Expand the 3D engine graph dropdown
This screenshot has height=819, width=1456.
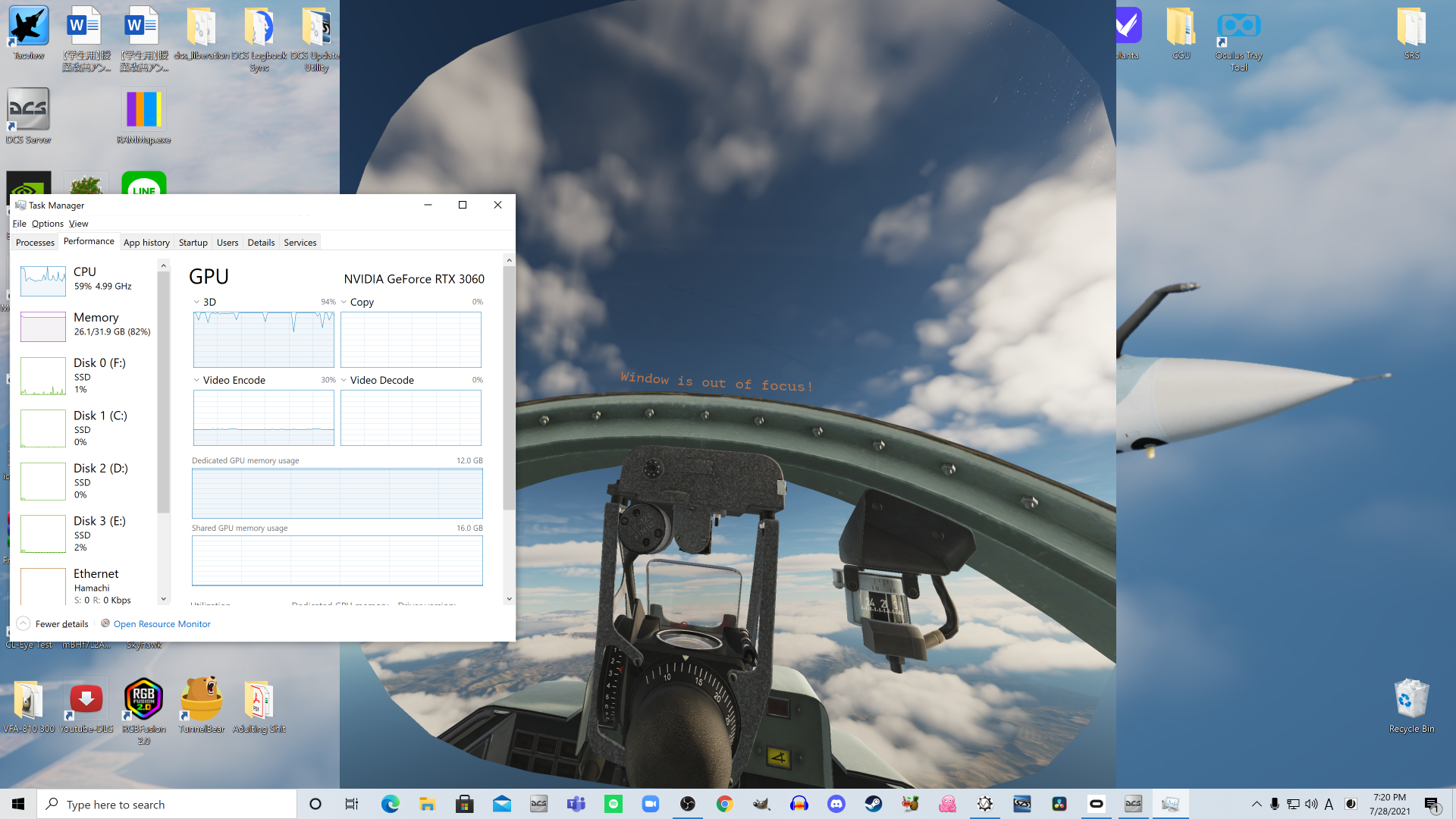point(196,302)
